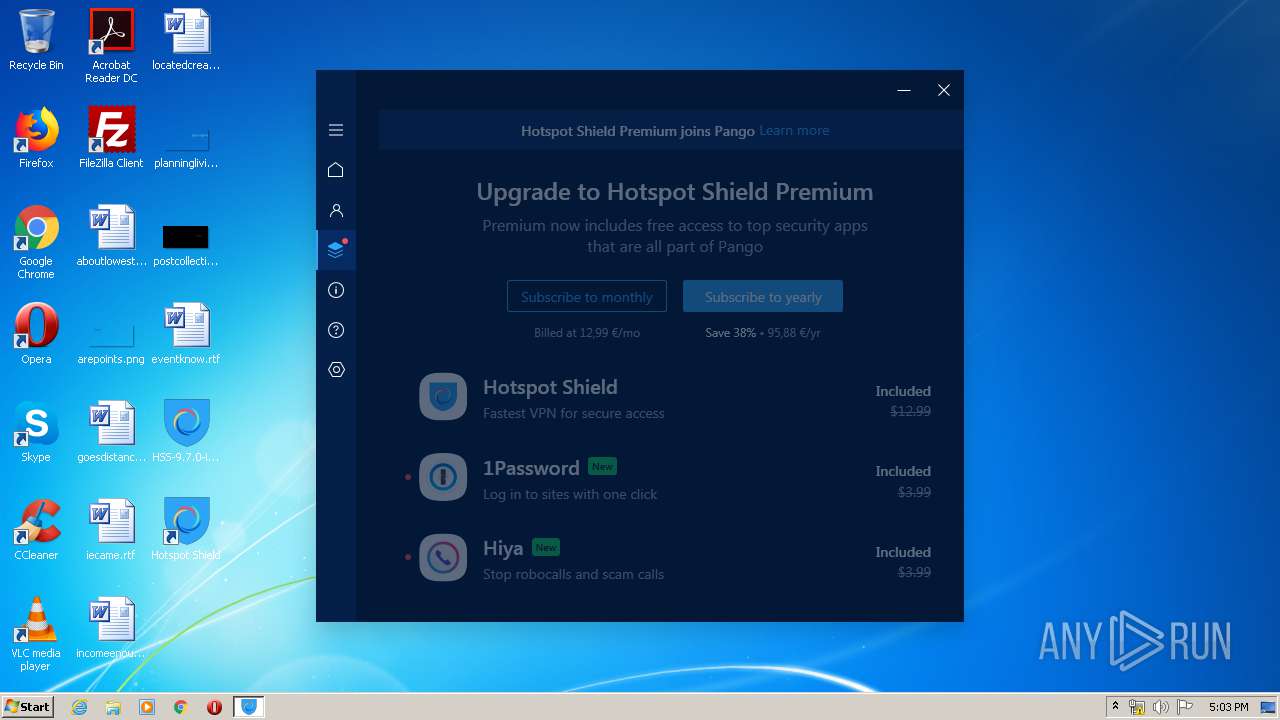This screenshot has height=720, width=1280.
Task: Click the New badge next to Hiya
Action: pos(546,547)
